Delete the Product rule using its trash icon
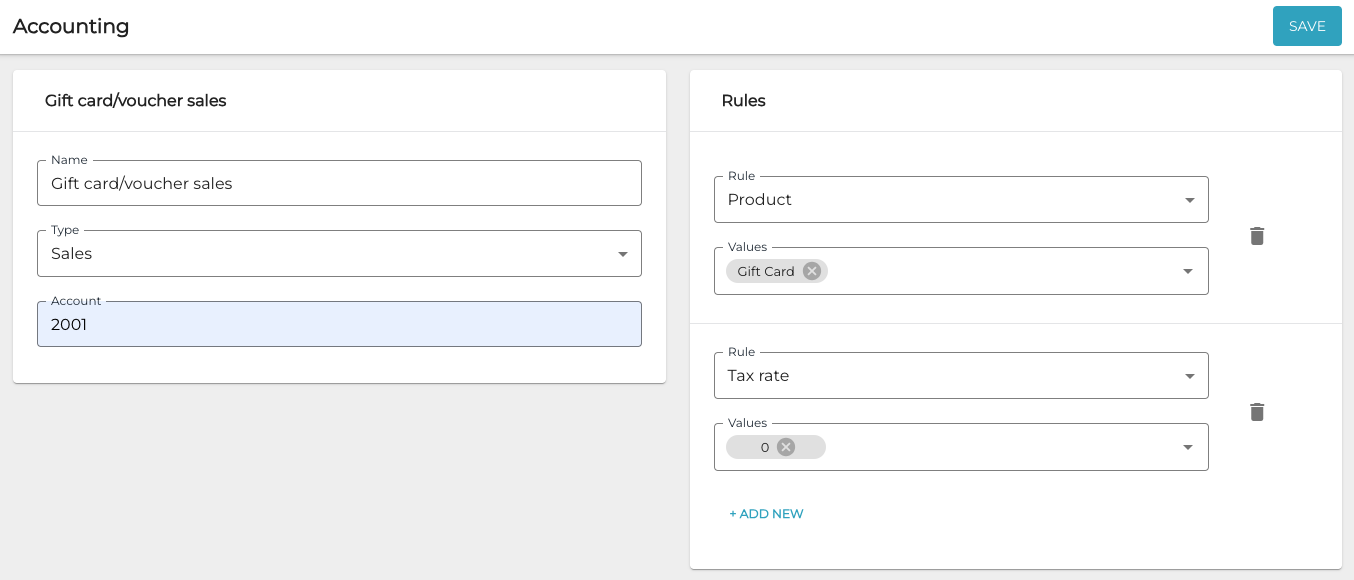Image resolution: width=1354 pixels, height=580 pixels. click(1257, 236)
